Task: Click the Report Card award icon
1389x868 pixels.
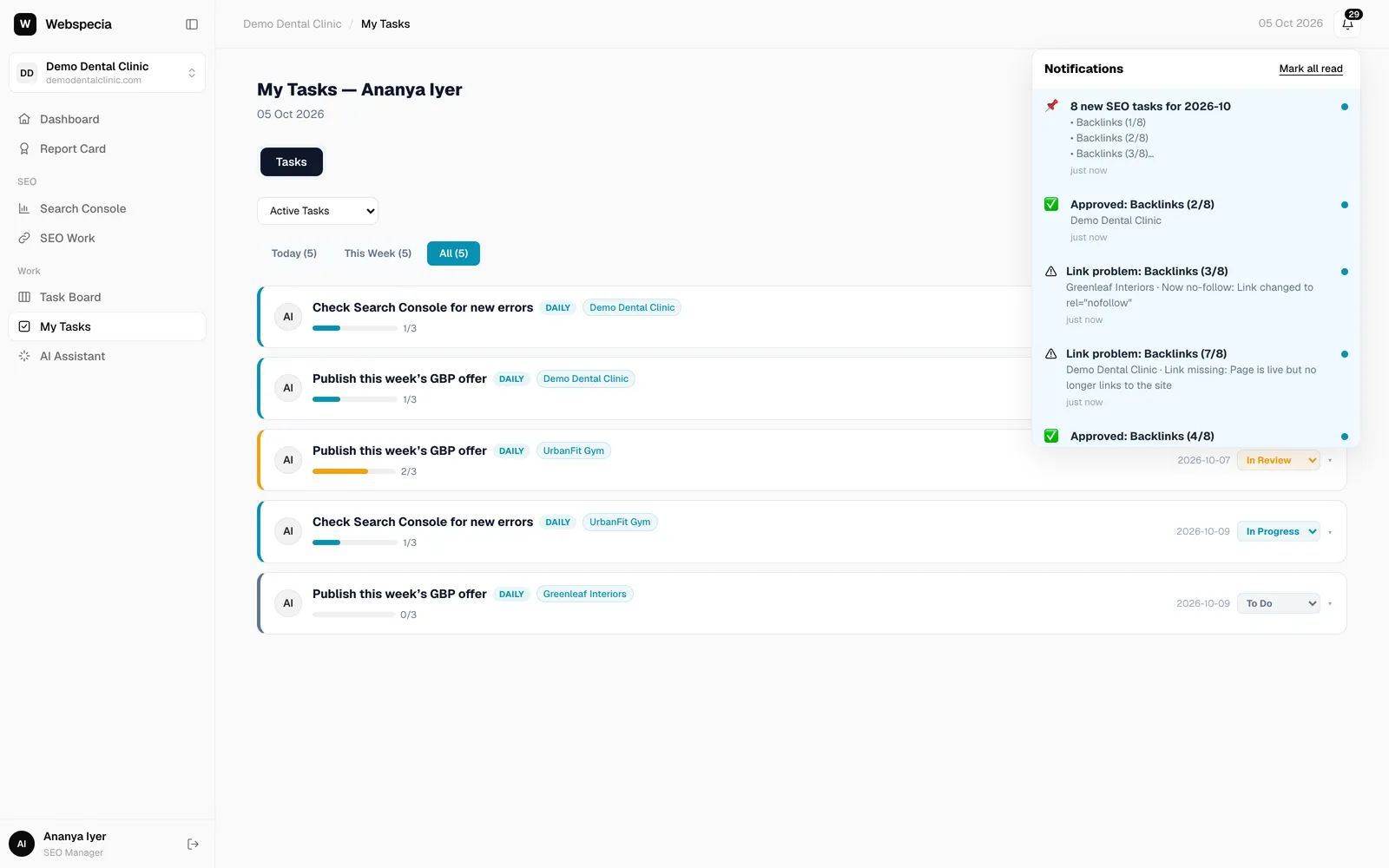Action: coord(24,148)
